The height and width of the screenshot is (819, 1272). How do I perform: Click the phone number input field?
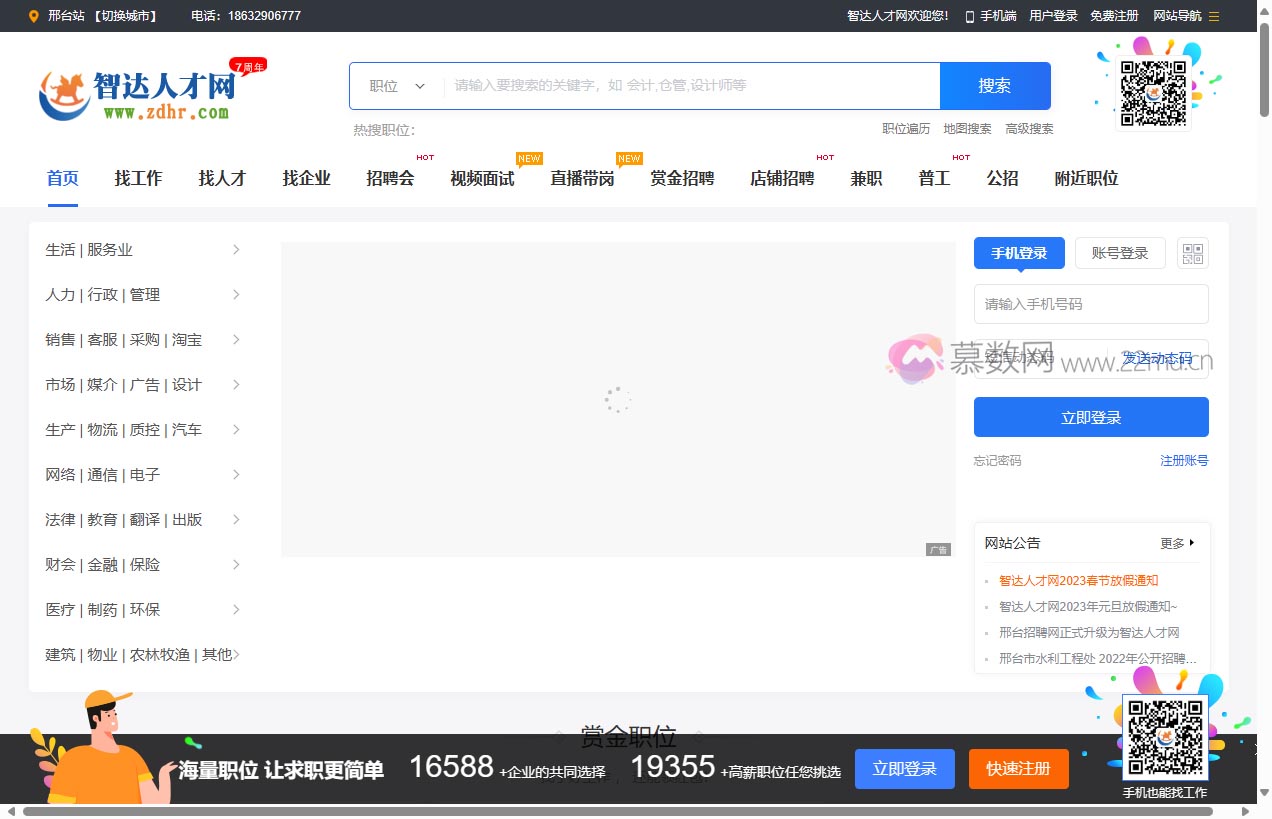point(1091,303)
